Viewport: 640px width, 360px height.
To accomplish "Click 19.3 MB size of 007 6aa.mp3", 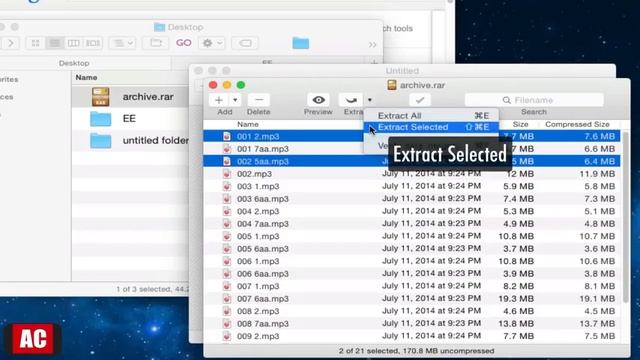I will [516, 299].
